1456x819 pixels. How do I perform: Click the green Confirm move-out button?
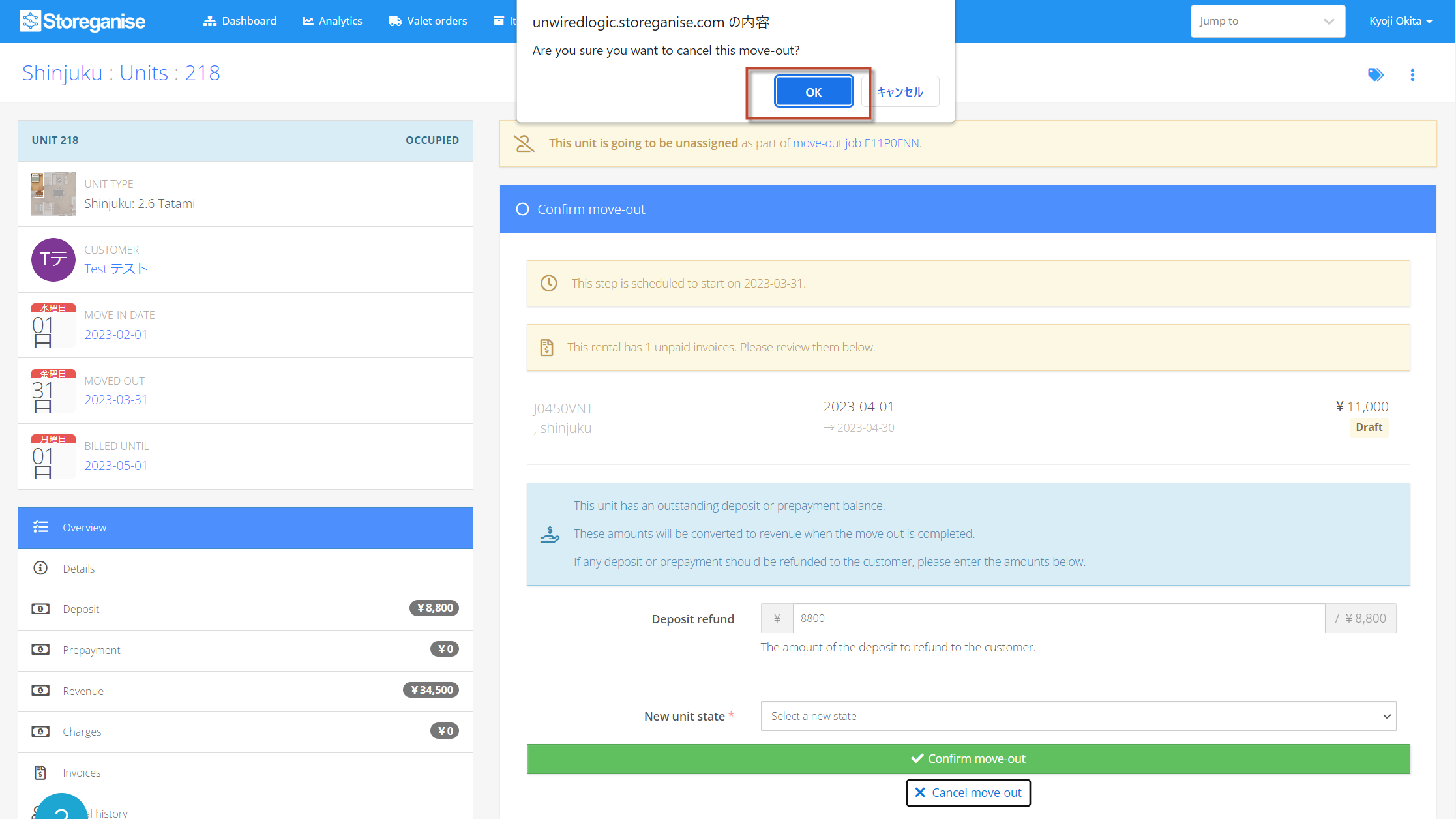[x=968, y=759]
